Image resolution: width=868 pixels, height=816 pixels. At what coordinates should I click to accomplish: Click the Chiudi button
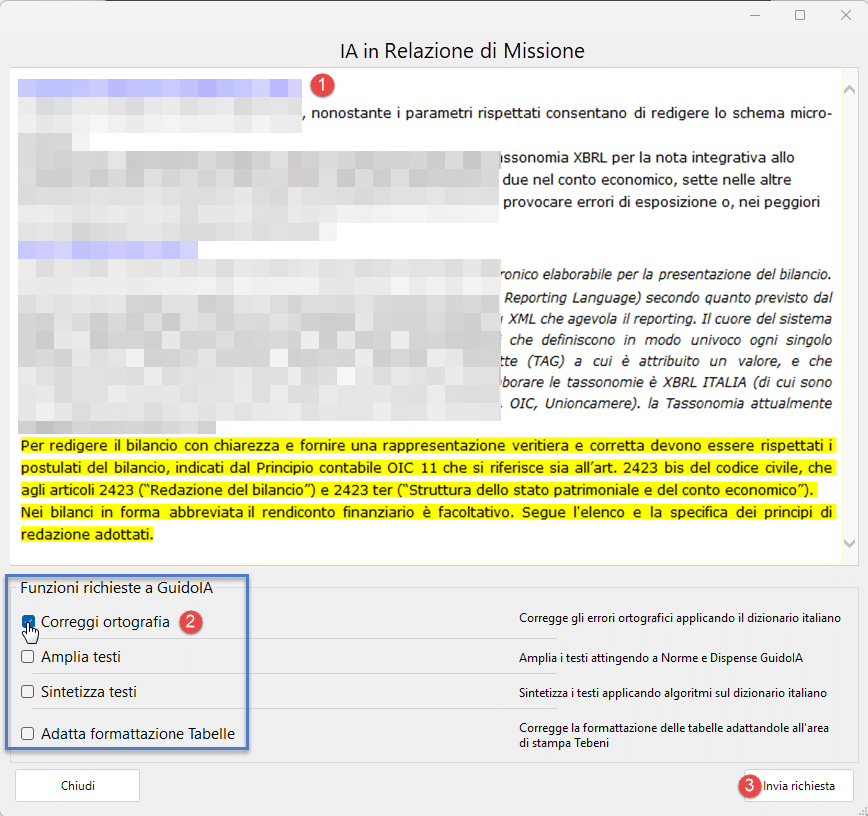point(78,786)
